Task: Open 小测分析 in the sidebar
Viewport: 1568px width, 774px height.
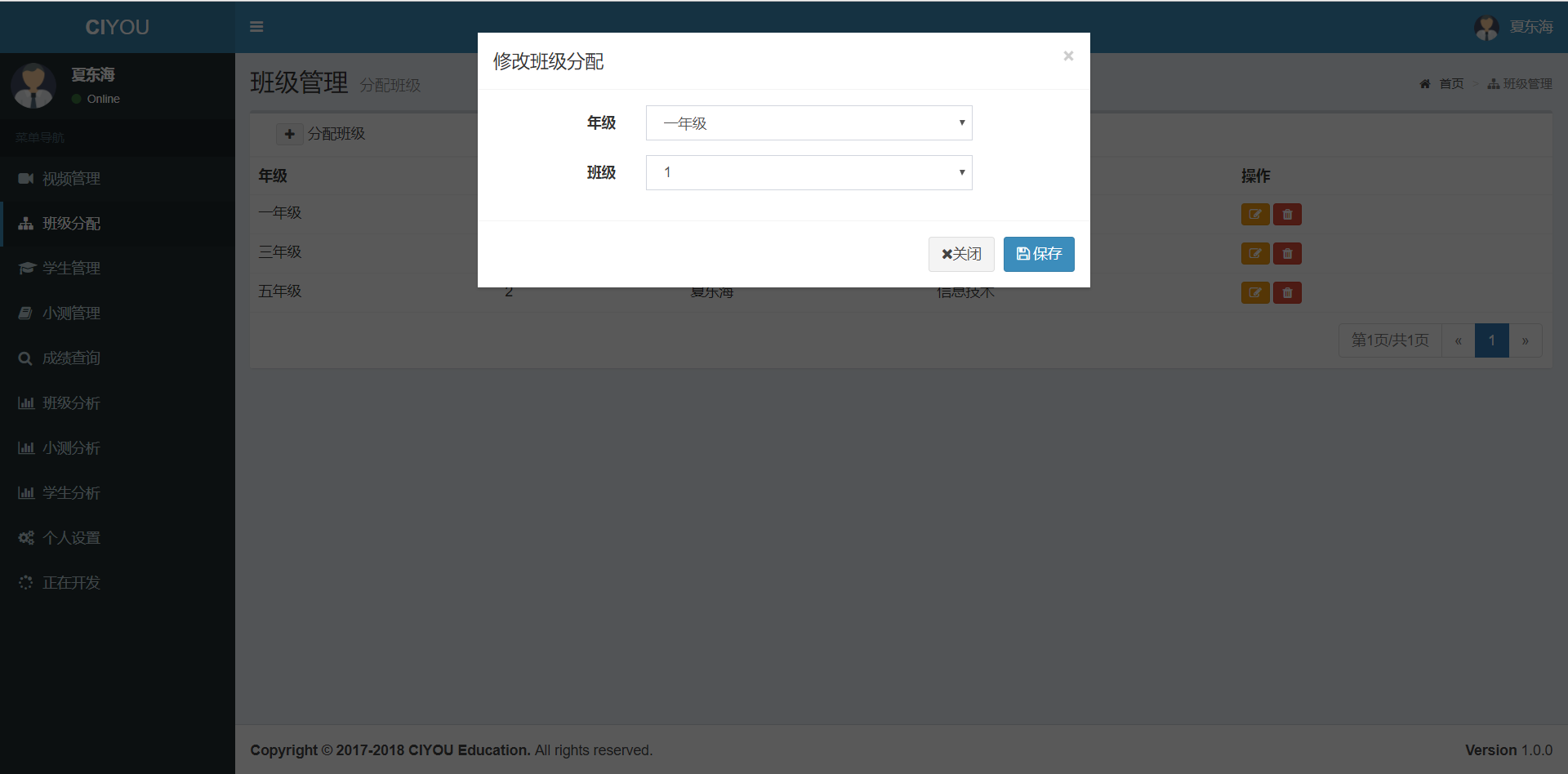Action: point(118,448)
